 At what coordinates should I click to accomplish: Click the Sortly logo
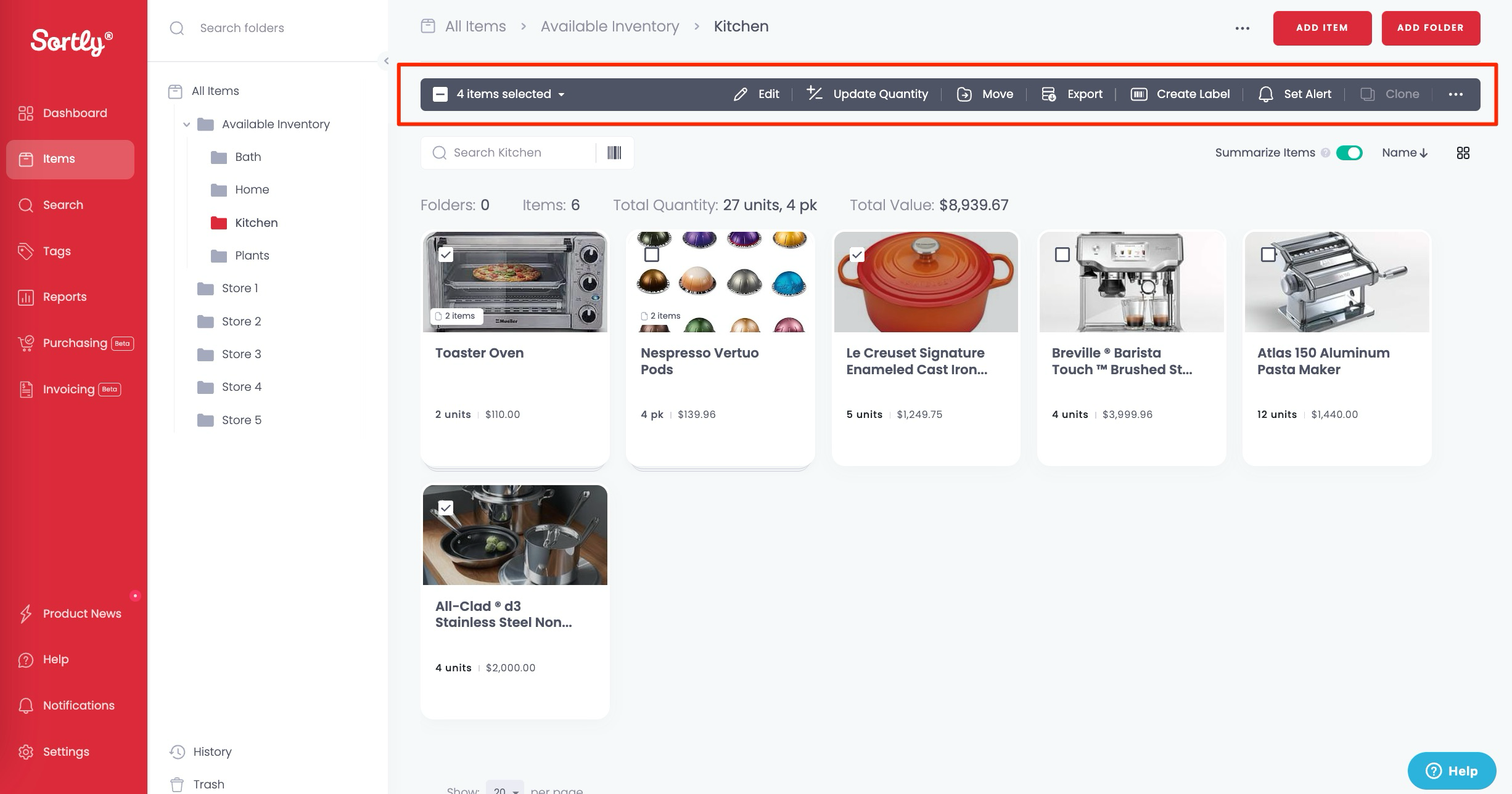pyautogui.click(x=72, y=42)
